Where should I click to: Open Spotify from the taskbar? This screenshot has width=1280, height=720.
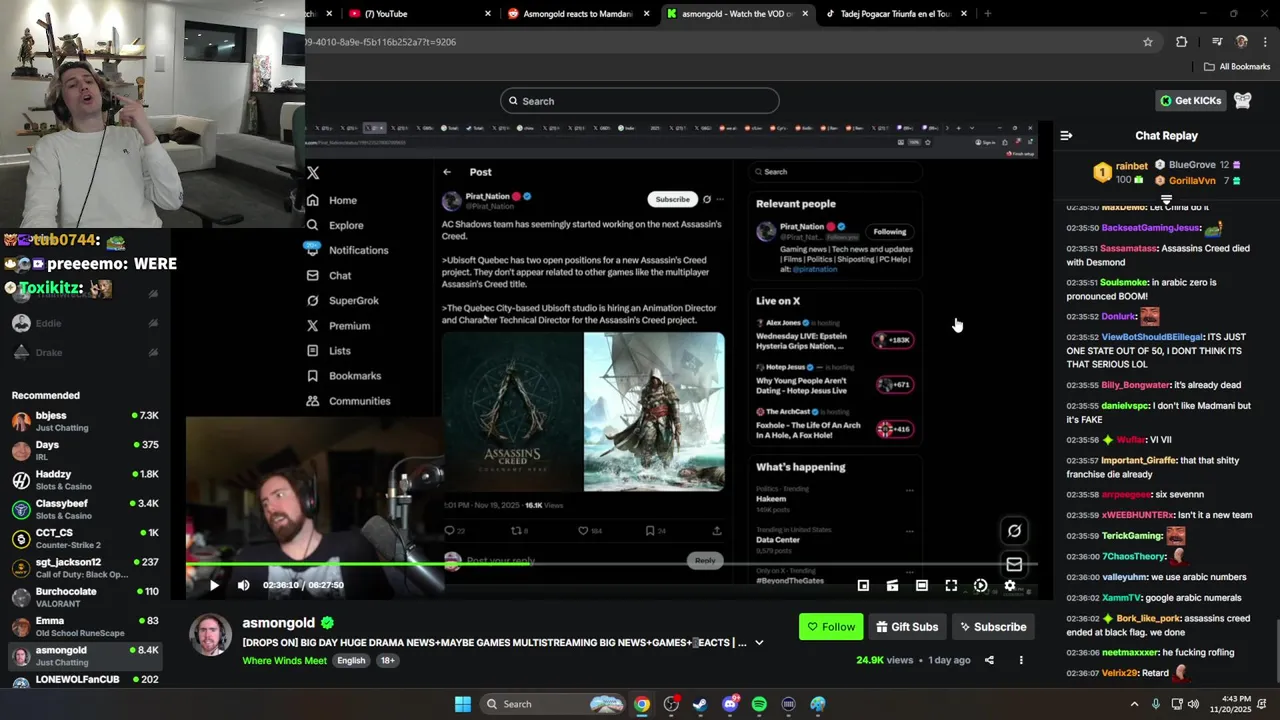pos(759,704)
